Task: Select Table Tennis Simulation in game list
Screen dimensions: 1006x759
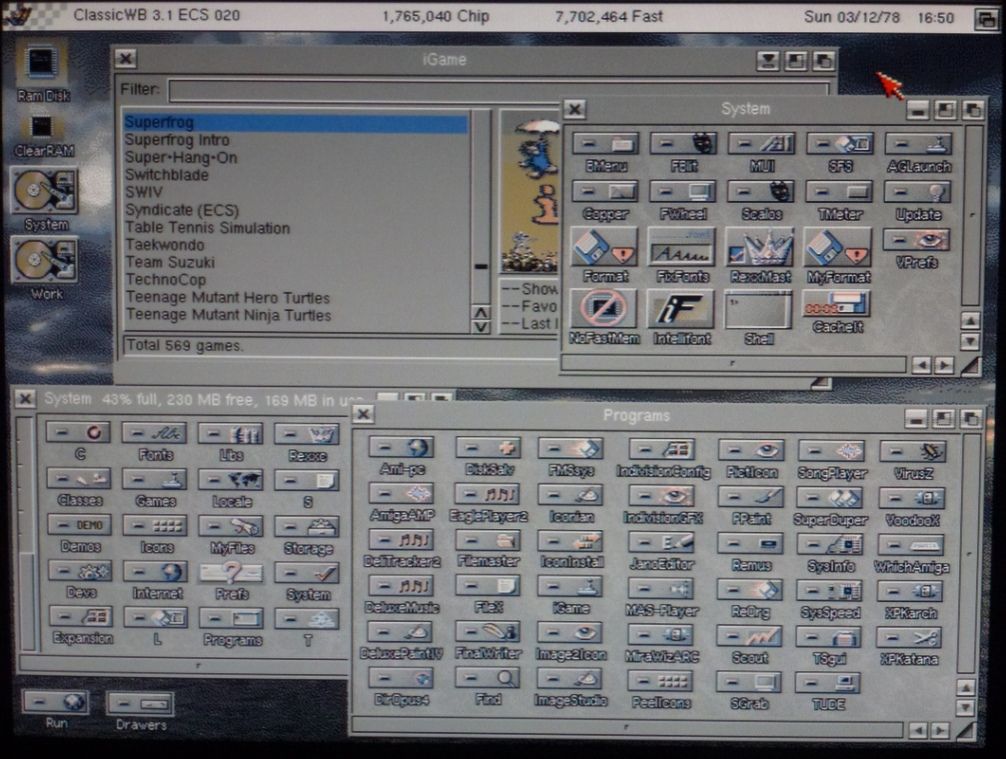Action: (x=207, y=228)
